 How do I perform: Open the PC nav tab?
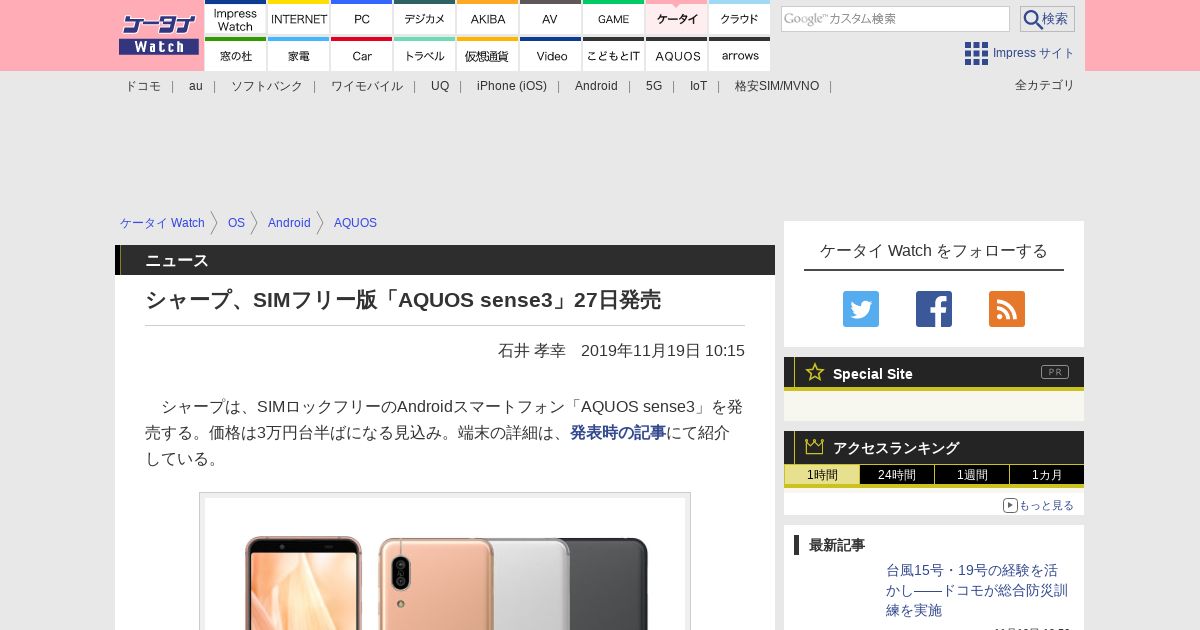tap(362, 18)
